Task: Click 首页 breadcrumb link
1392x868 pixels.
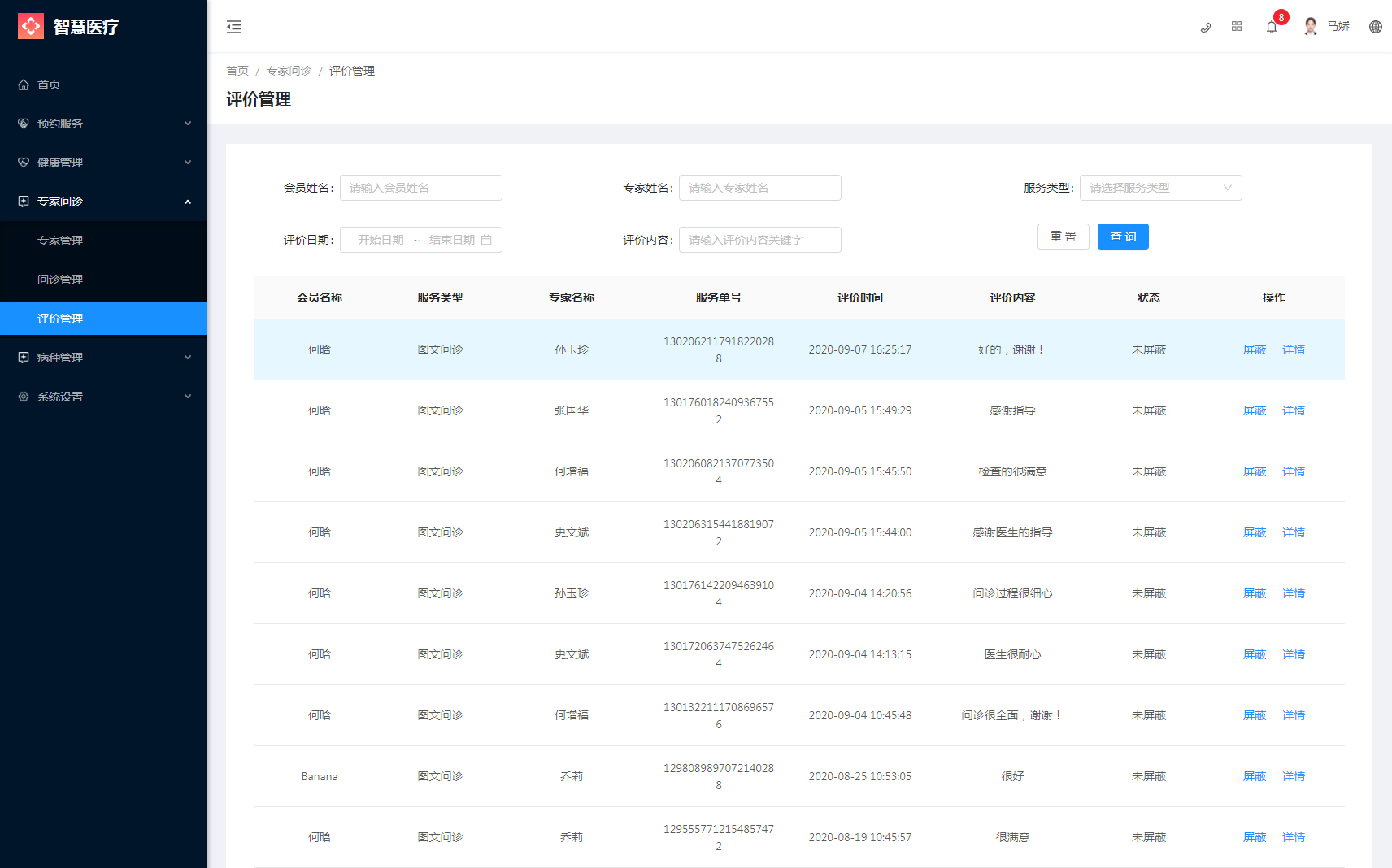Action: pos(237,71)
